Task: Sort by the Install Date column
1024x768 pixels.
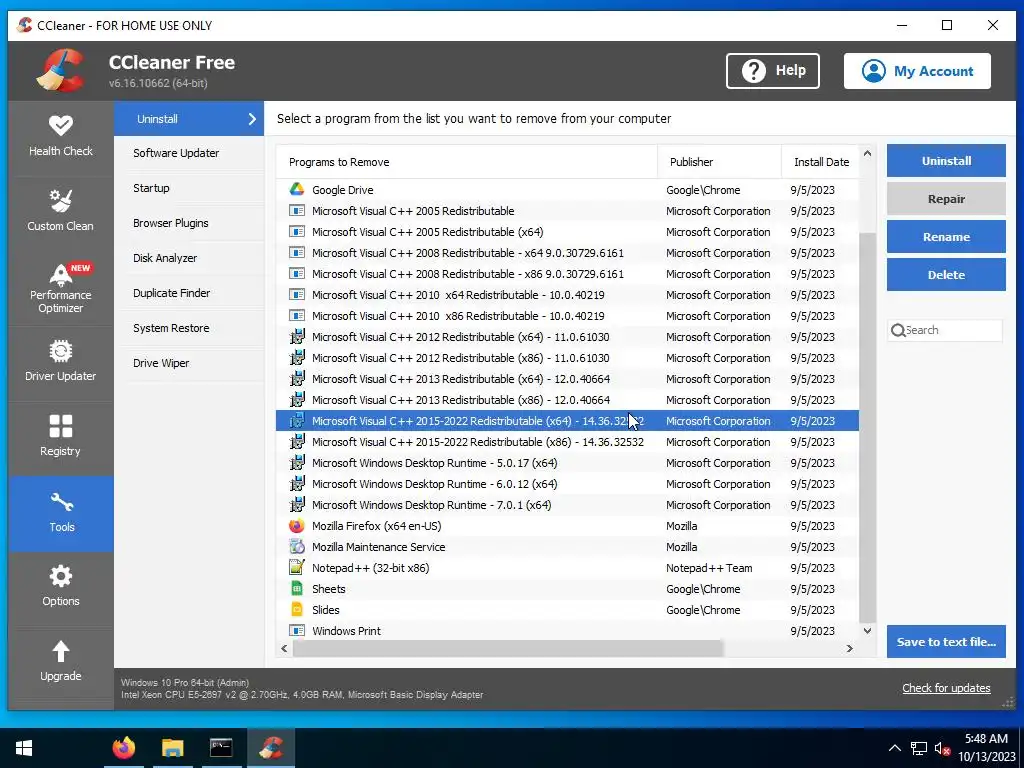Action: (x=820, y=162)
